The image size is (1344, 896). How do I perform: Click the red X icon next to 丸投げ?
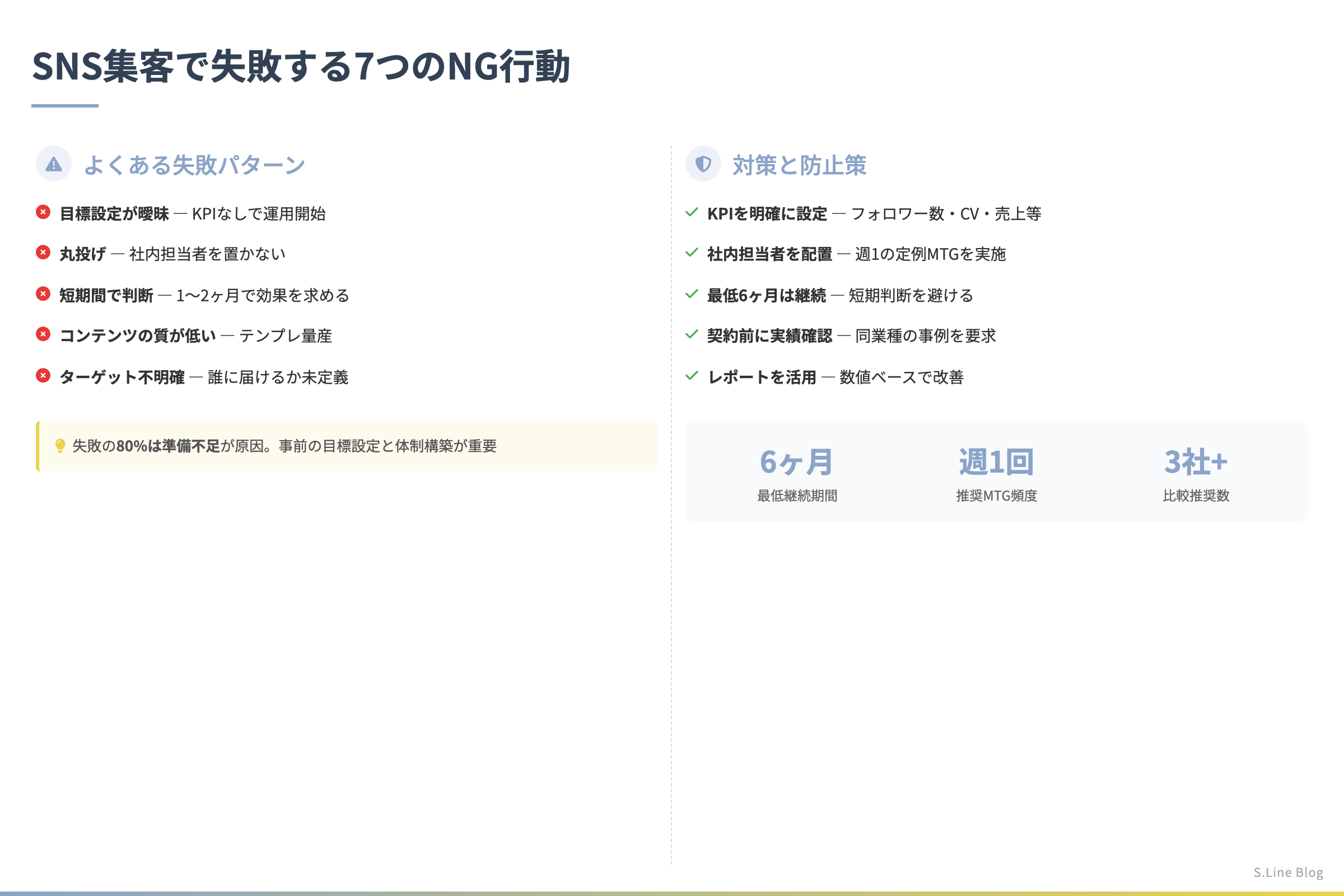(x=43, y=252)
